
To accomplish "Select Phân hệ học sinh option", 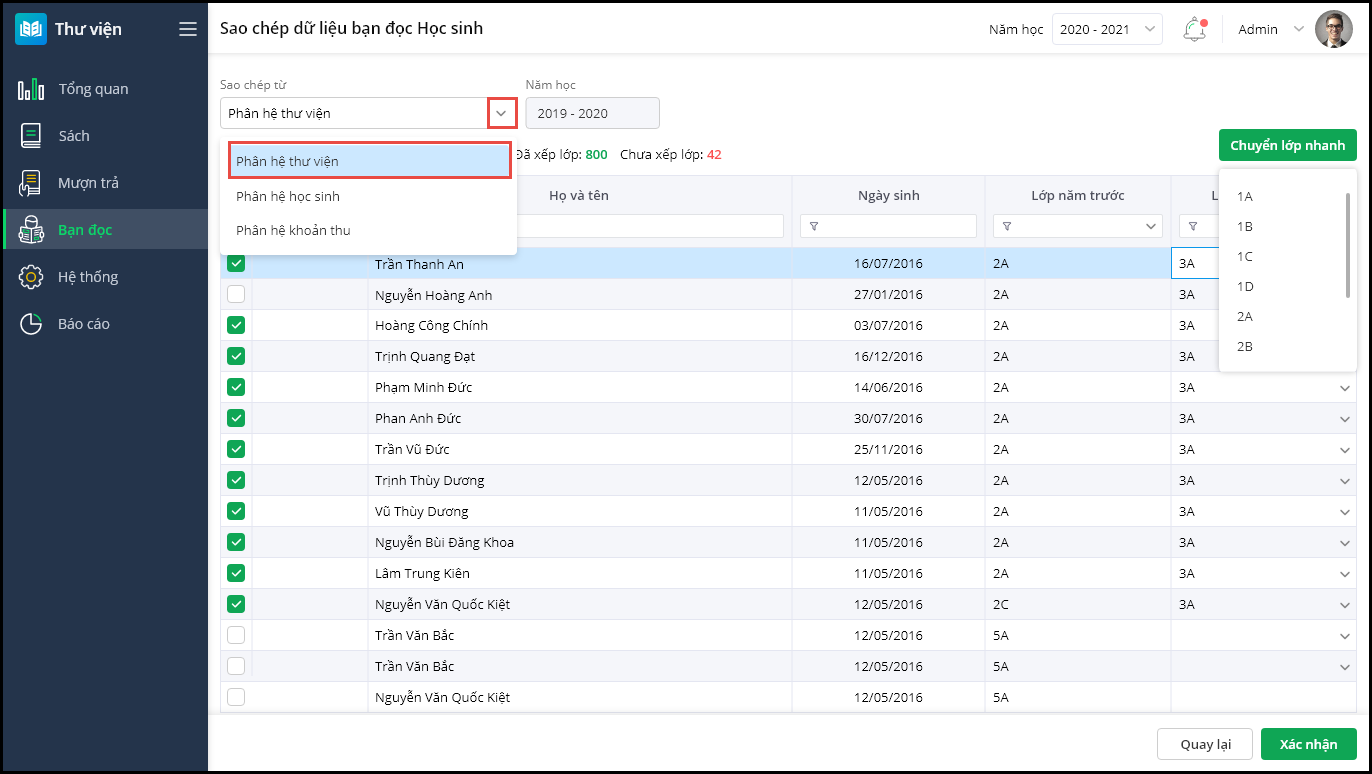I will tap(288, 196).
